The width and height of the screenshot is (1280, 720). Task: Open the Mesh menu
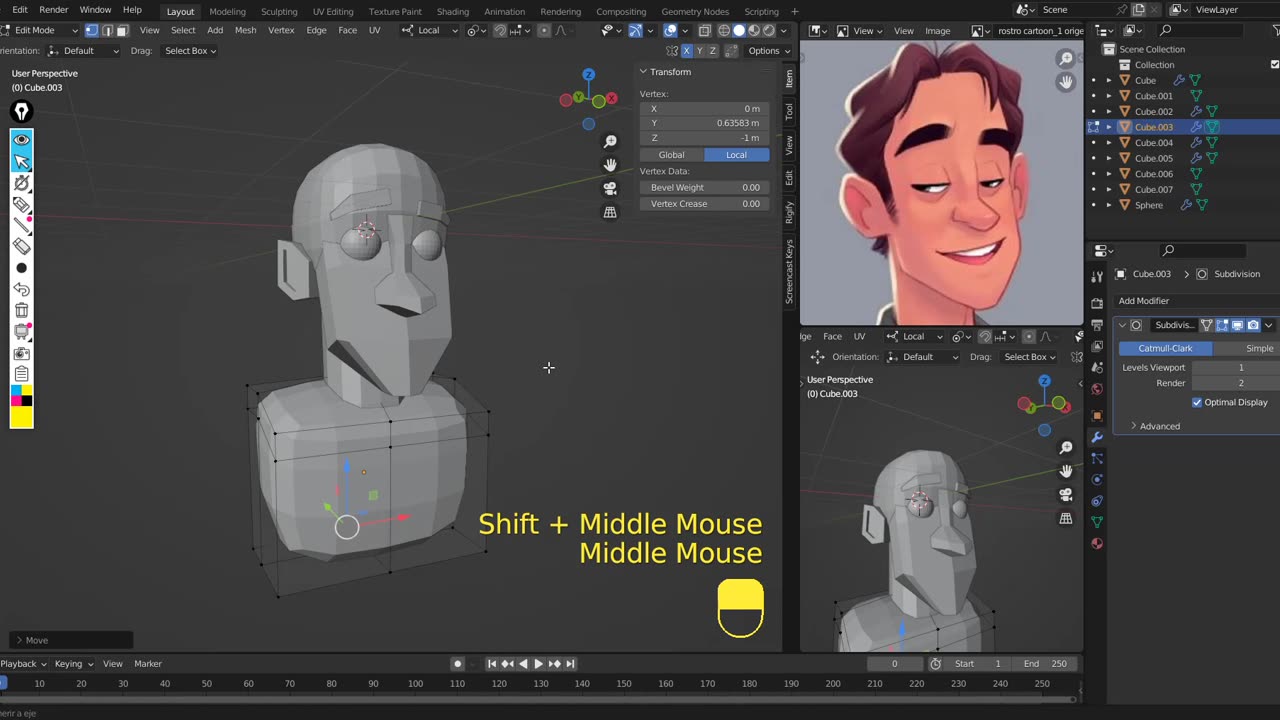(245, 30)
